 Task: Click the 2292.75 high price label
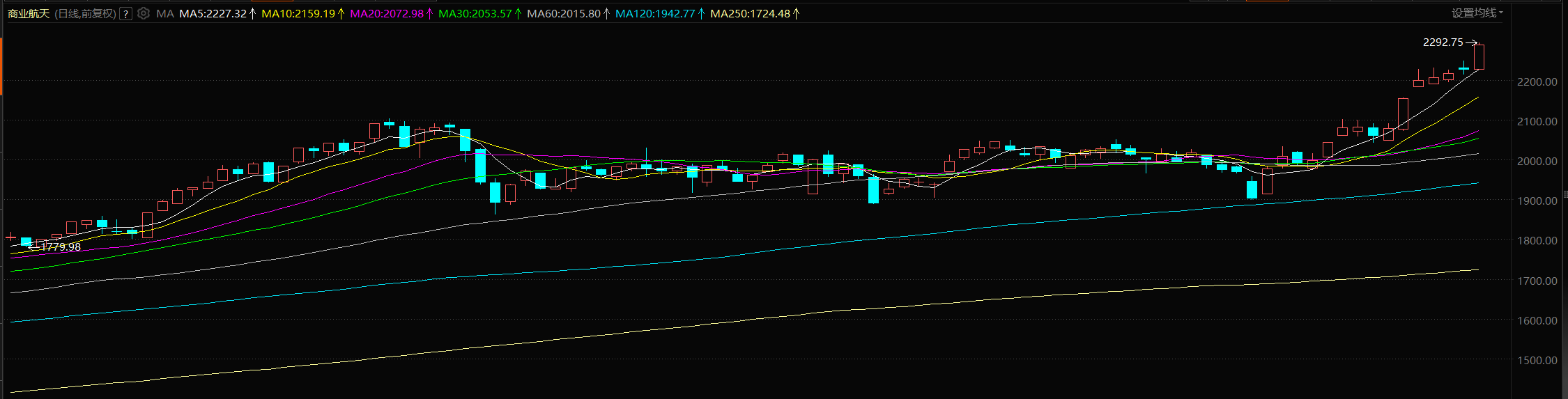pos(1443,42)
